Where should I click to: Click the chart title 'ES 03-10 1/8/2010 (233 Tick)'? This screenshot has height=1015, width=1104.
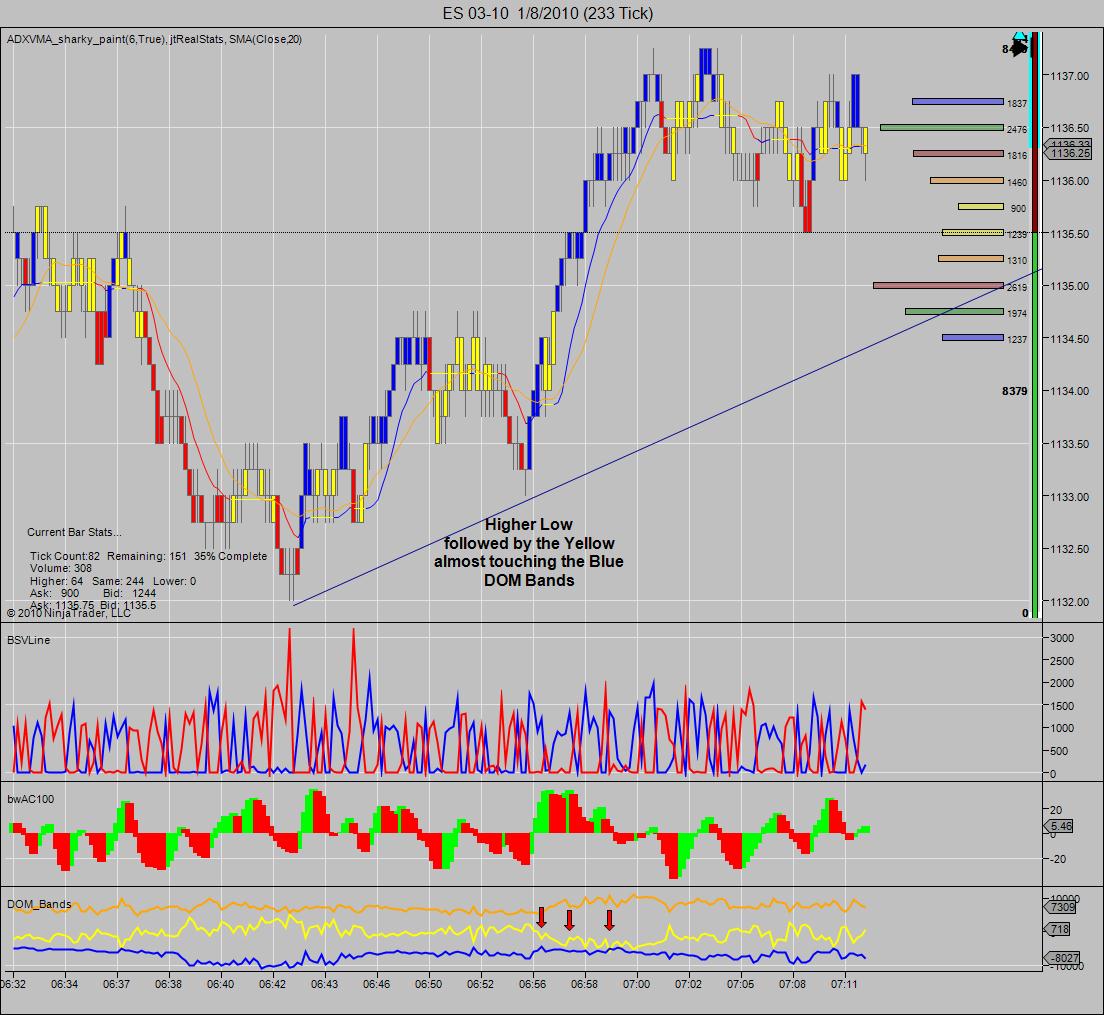click(x=548, y=13)
